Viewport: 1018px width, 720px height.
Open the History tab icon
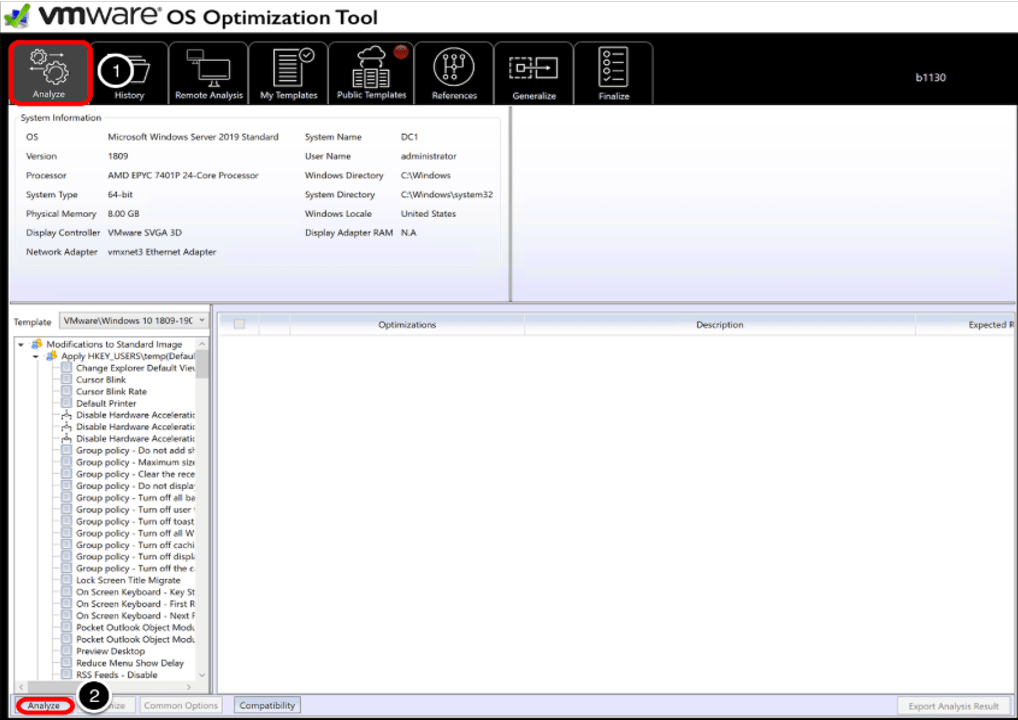pyautogui.click(x=129, y=73)
